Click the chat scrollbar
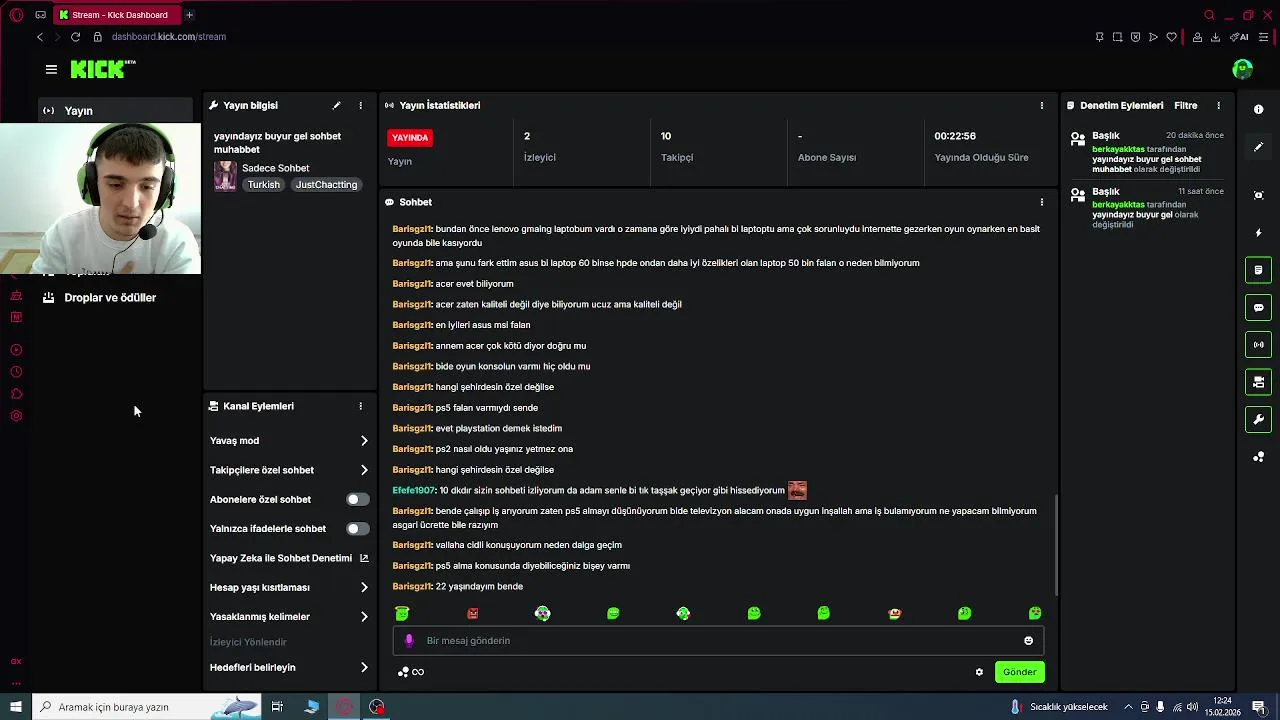 coord(1056,545)
